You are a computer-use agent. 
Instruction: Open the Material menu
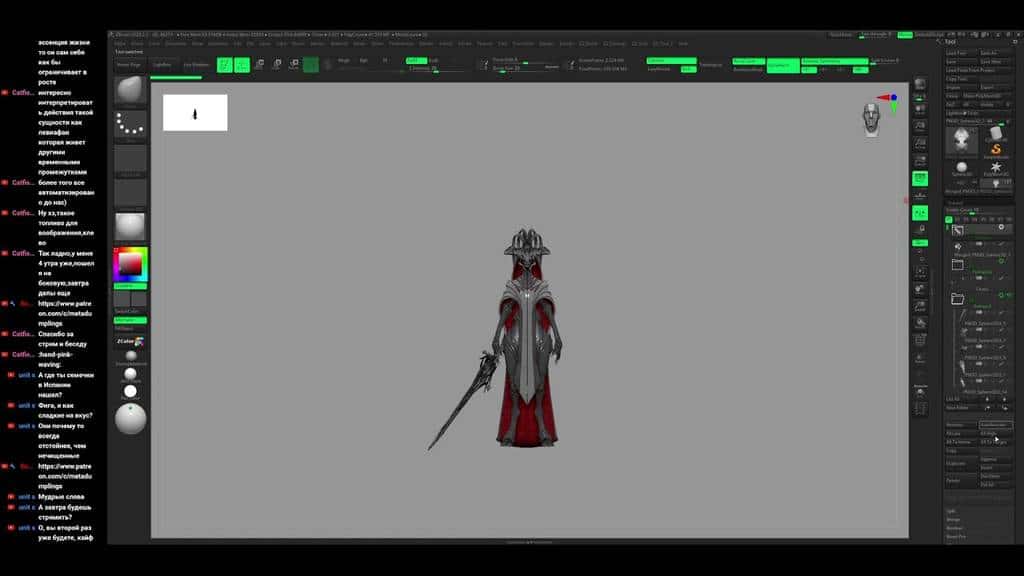point(338,44)
